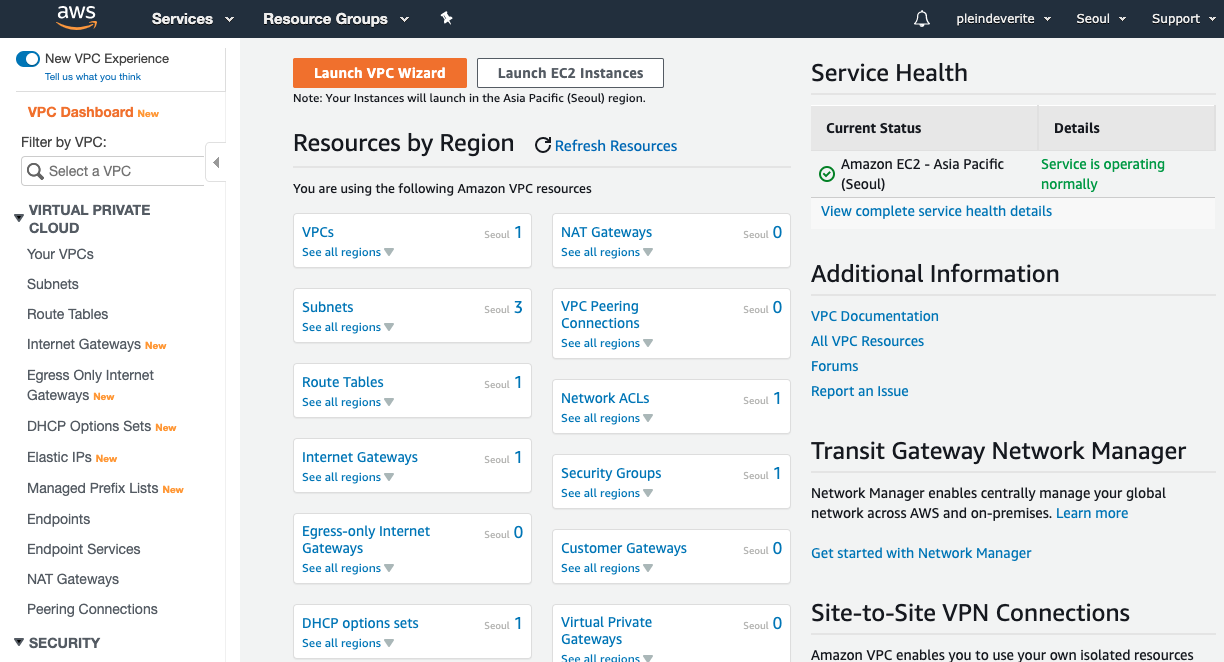The width and height of the screenshot is (1224, 662).
Task: Open Egress Only Internet Gateways in sidebar
Action: [x=90, y=385]
